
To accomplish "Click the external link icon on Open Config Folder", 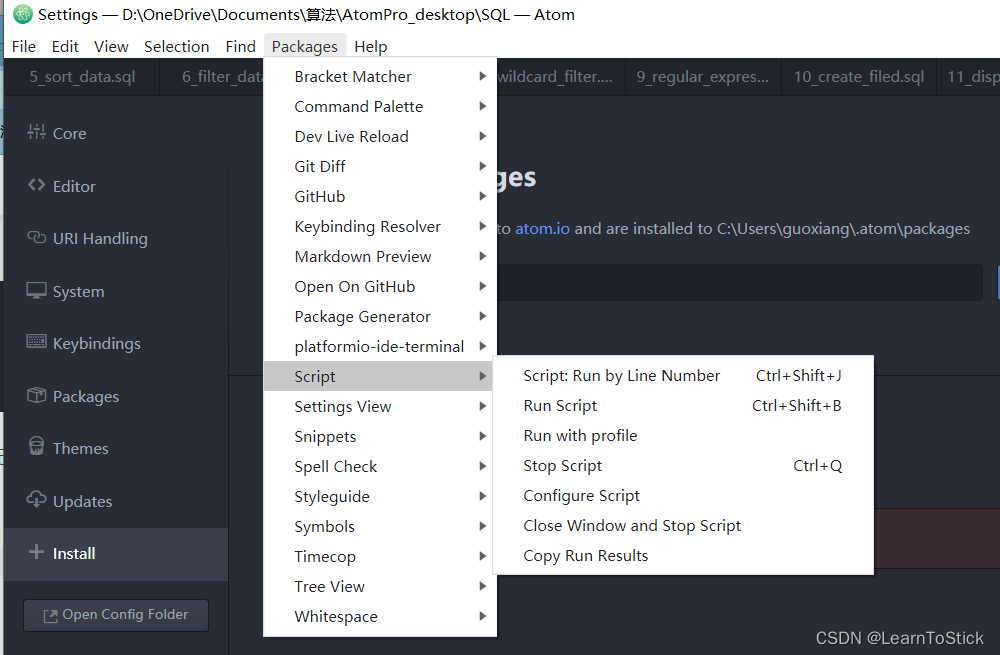I will click(x=50, y=615).
